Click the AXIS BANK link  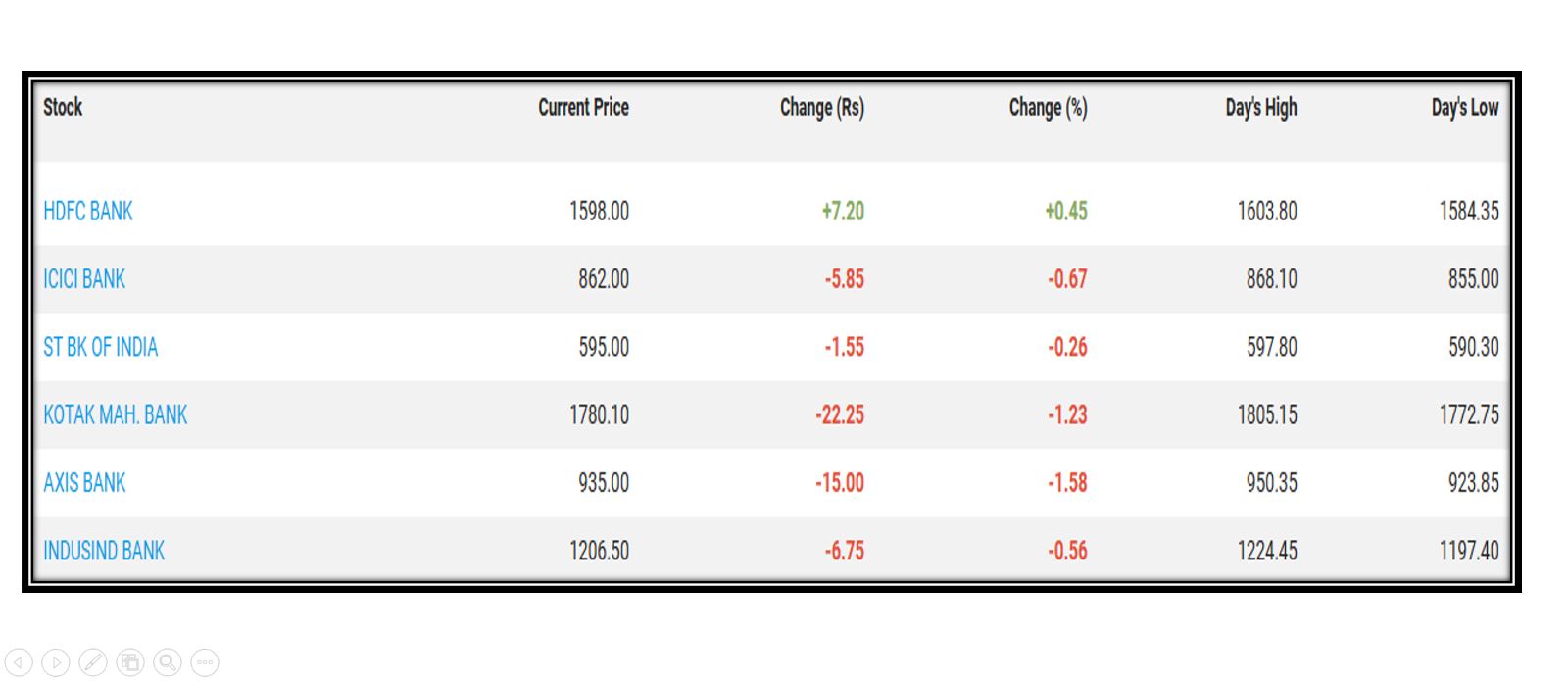point(84,482)
